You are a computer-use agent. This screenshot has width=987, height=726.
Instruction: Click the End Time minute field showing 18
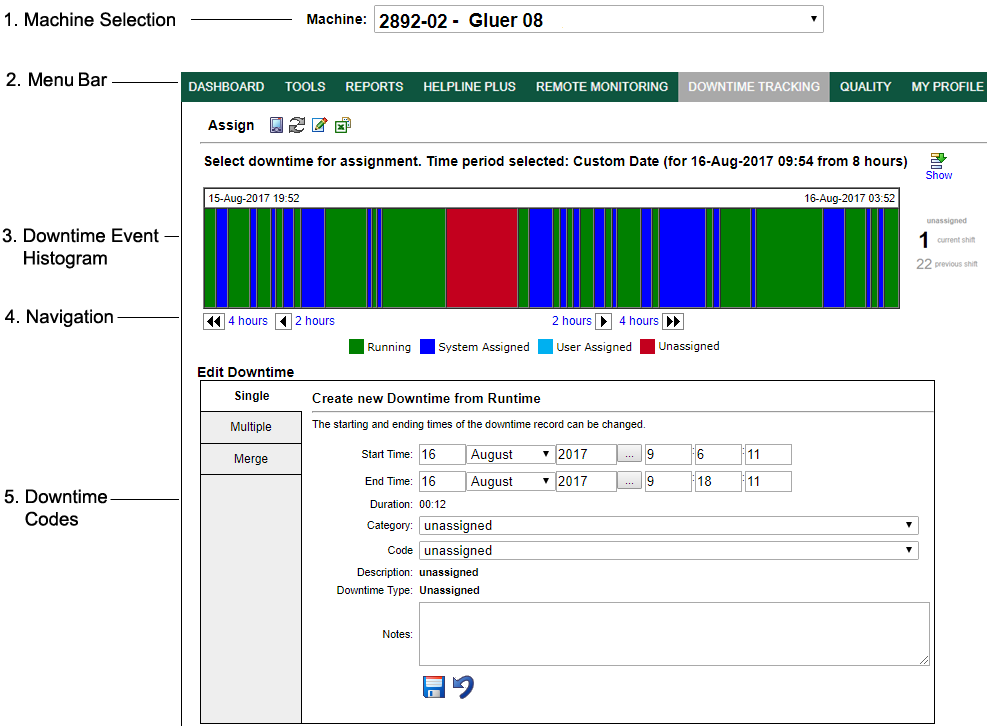[718, 482]
